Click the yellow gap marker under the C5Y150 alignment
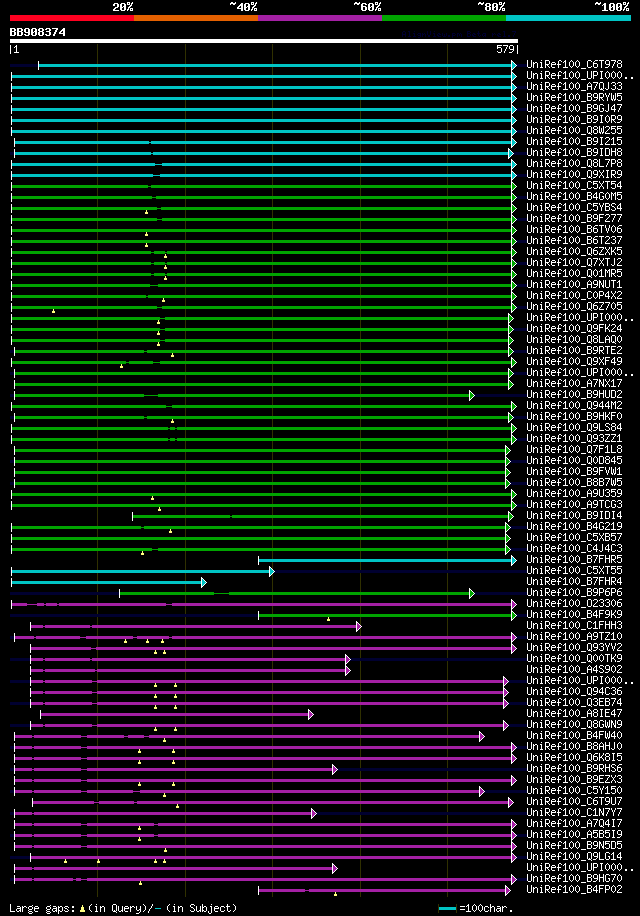The width and height of the screenshot is (640, 916). tap(165, 795)
